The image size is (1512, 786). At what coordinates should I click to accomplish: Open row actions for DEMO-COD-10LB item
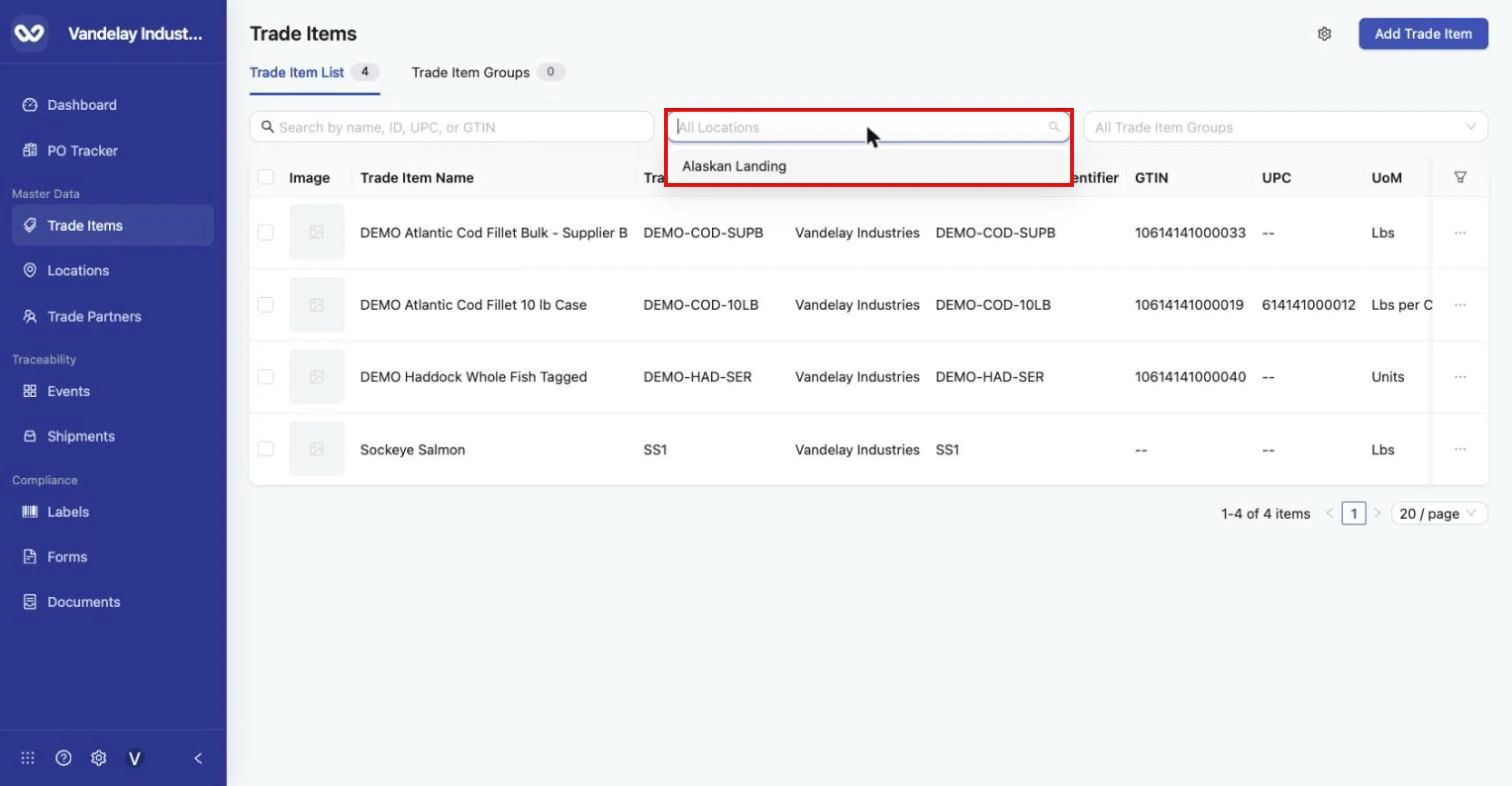click(x=1460, y=305)
